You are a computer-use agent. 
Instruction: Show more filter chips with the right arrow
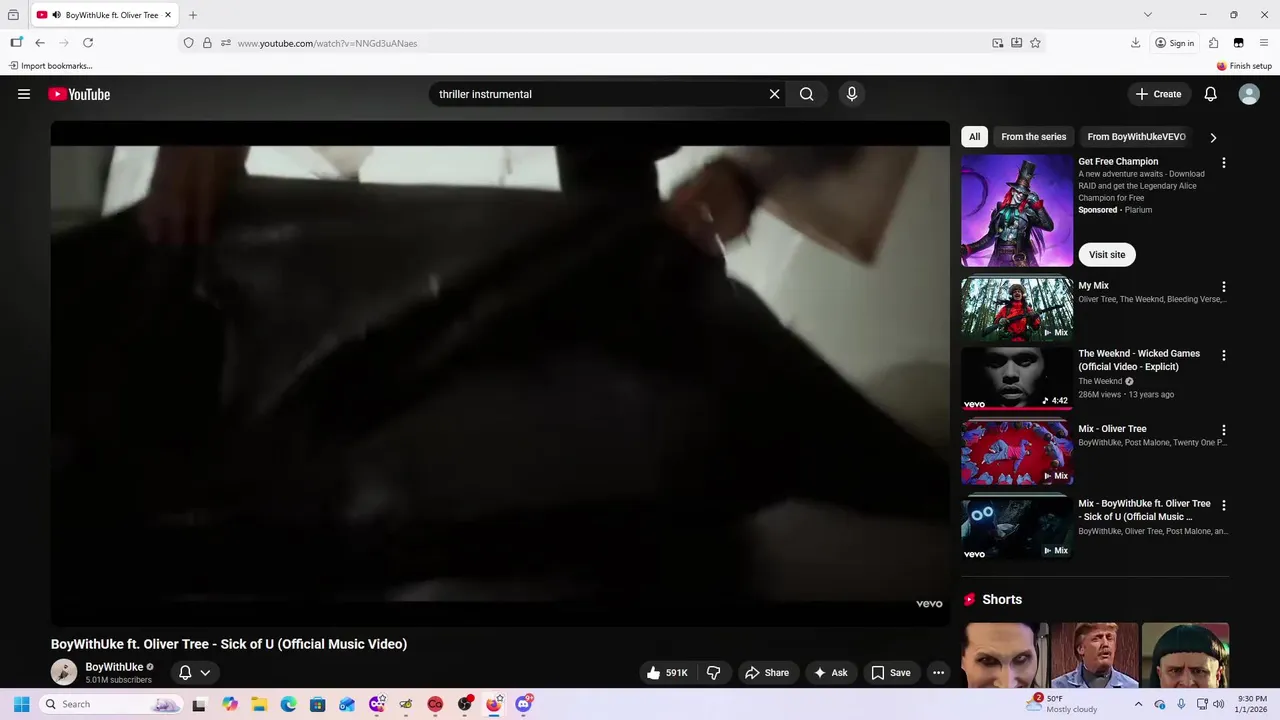point(1213,138)
